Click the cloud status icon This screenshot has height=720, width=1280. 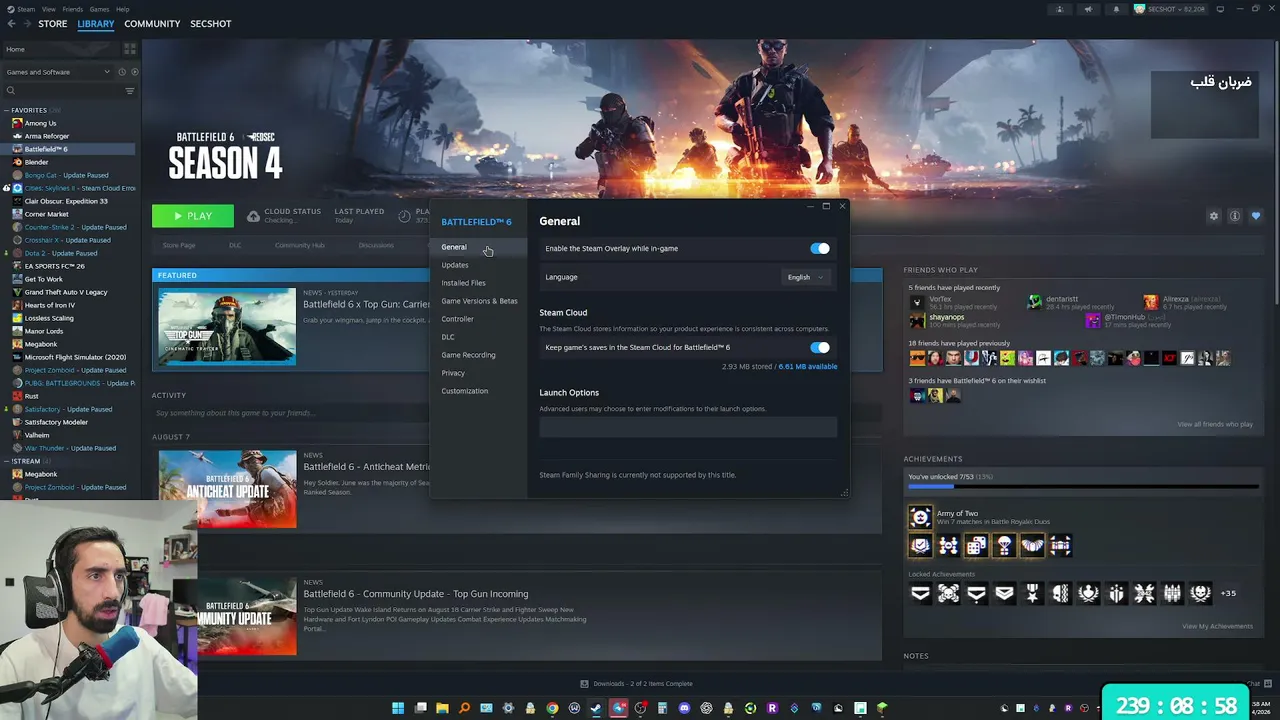[x=253, y=216]
